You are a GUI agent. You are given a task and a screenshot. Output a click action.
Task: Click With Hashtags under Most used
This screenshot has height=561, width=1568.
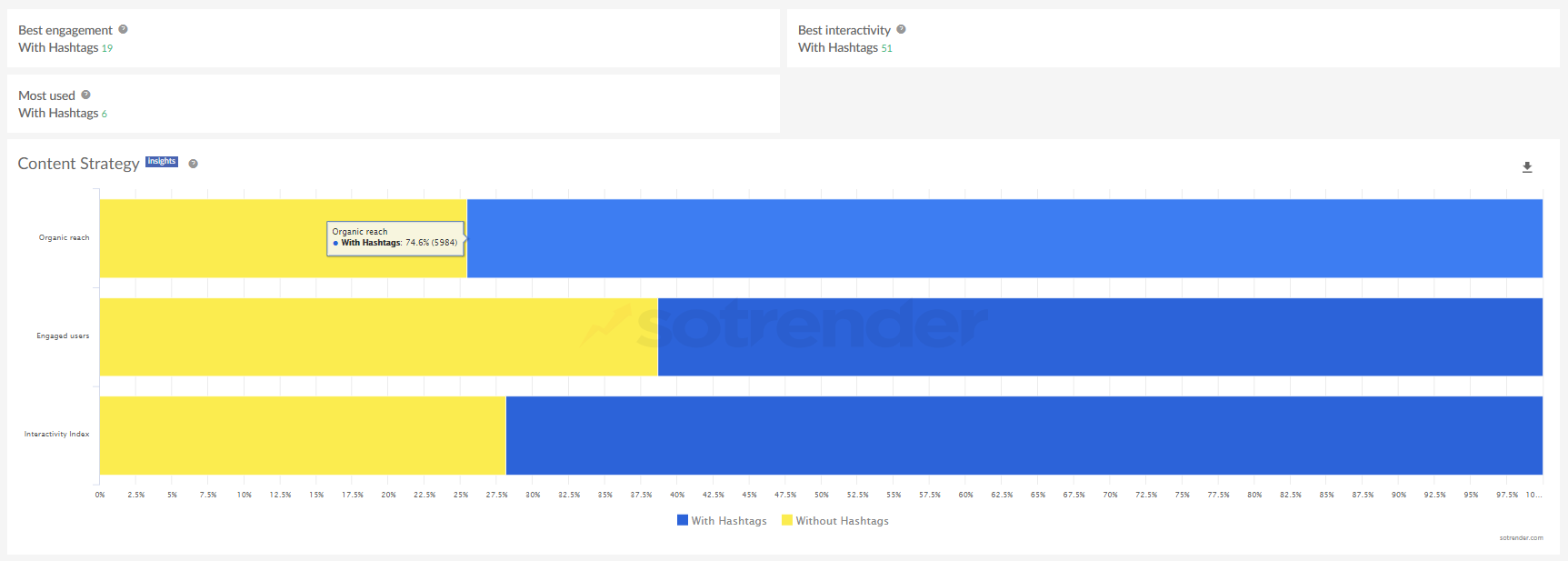(58, 113)
